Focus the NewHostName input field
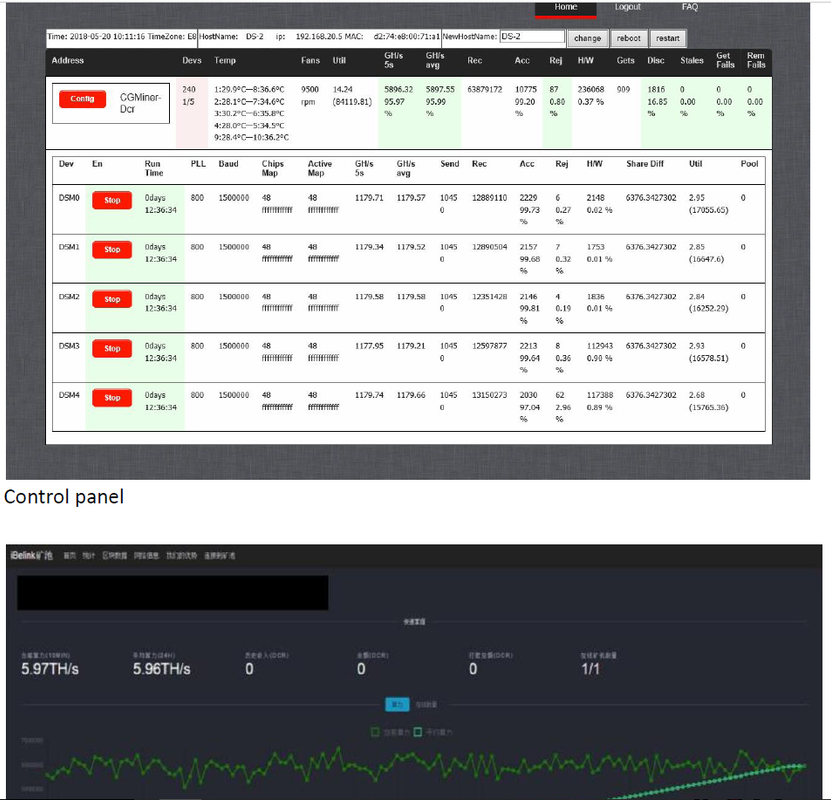Viewport: 831px width, 800px height. [x=532, y=37]
